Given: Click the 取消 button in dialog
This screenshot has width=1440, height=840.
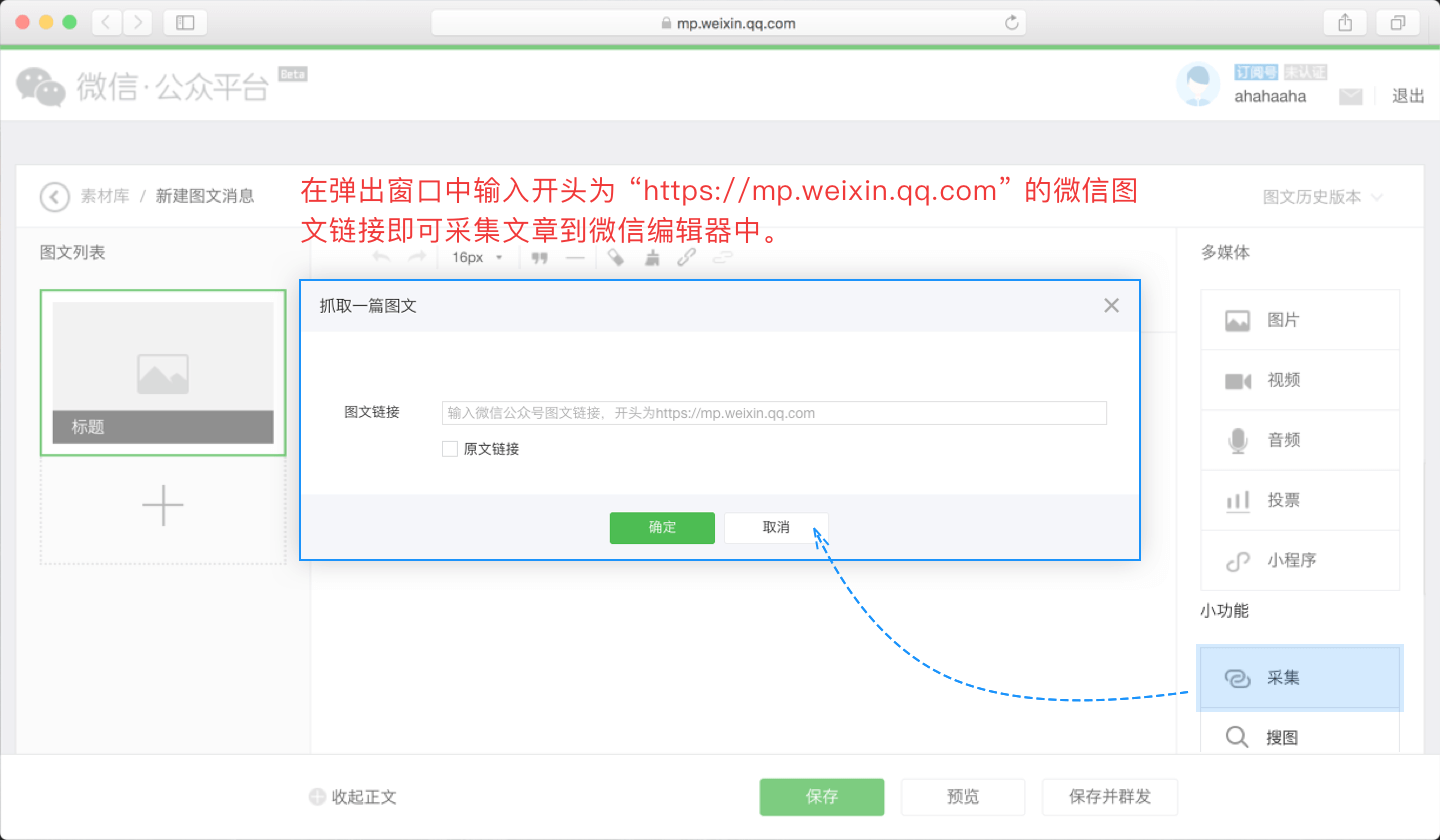Looking at the screenshot, I should click(776, 528).
